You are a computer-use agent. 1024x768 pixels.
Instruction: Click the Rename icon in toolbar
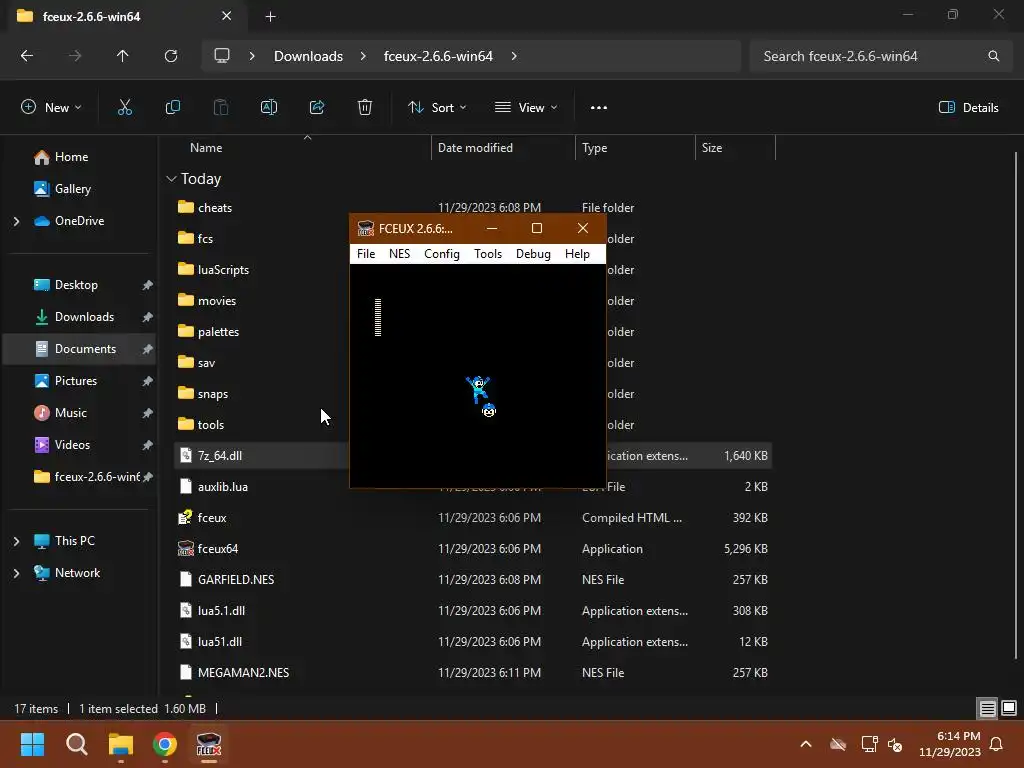point(268,108)
